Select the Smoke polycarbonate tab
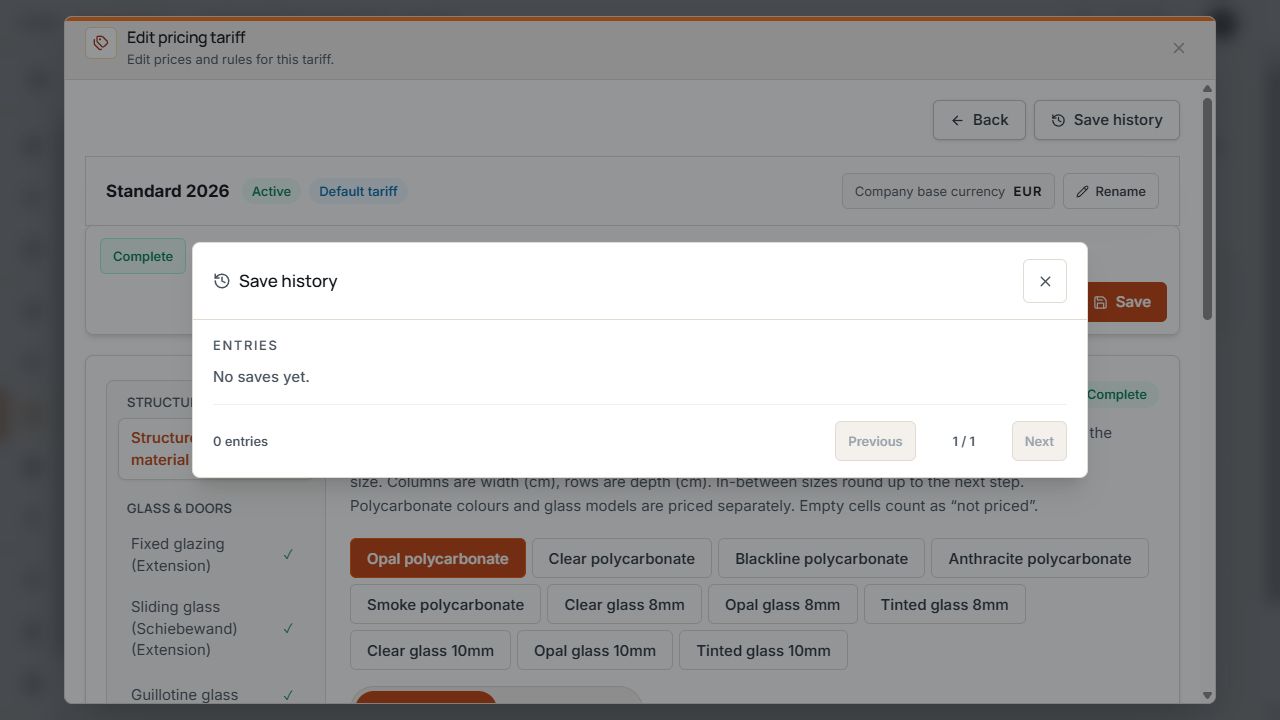This screenshot has height=720, width=1280. click(x=445, y=604)
